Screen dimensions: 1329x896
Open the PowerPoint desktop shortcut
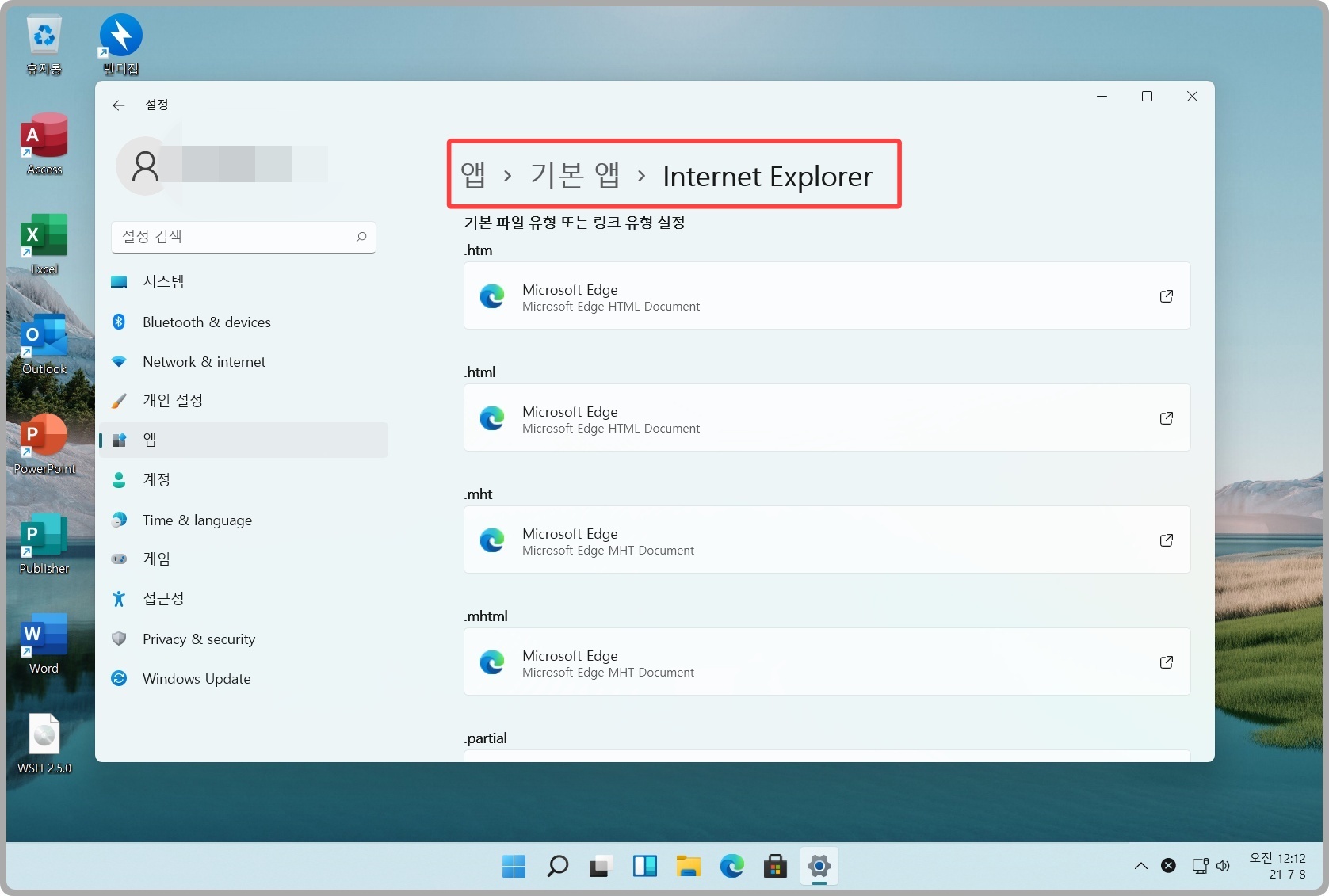click(44, 444)
